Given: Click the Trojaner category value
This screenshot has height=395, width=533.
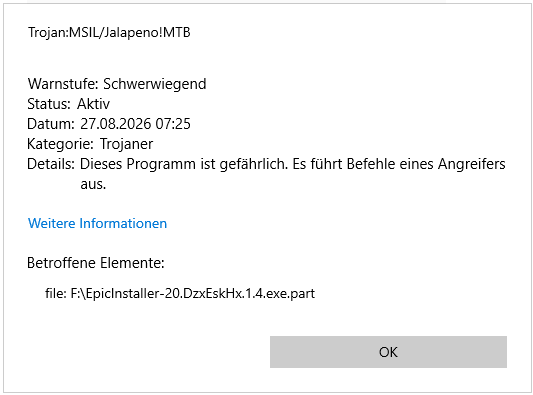Looking at the screenshot, I should [126, 144].
